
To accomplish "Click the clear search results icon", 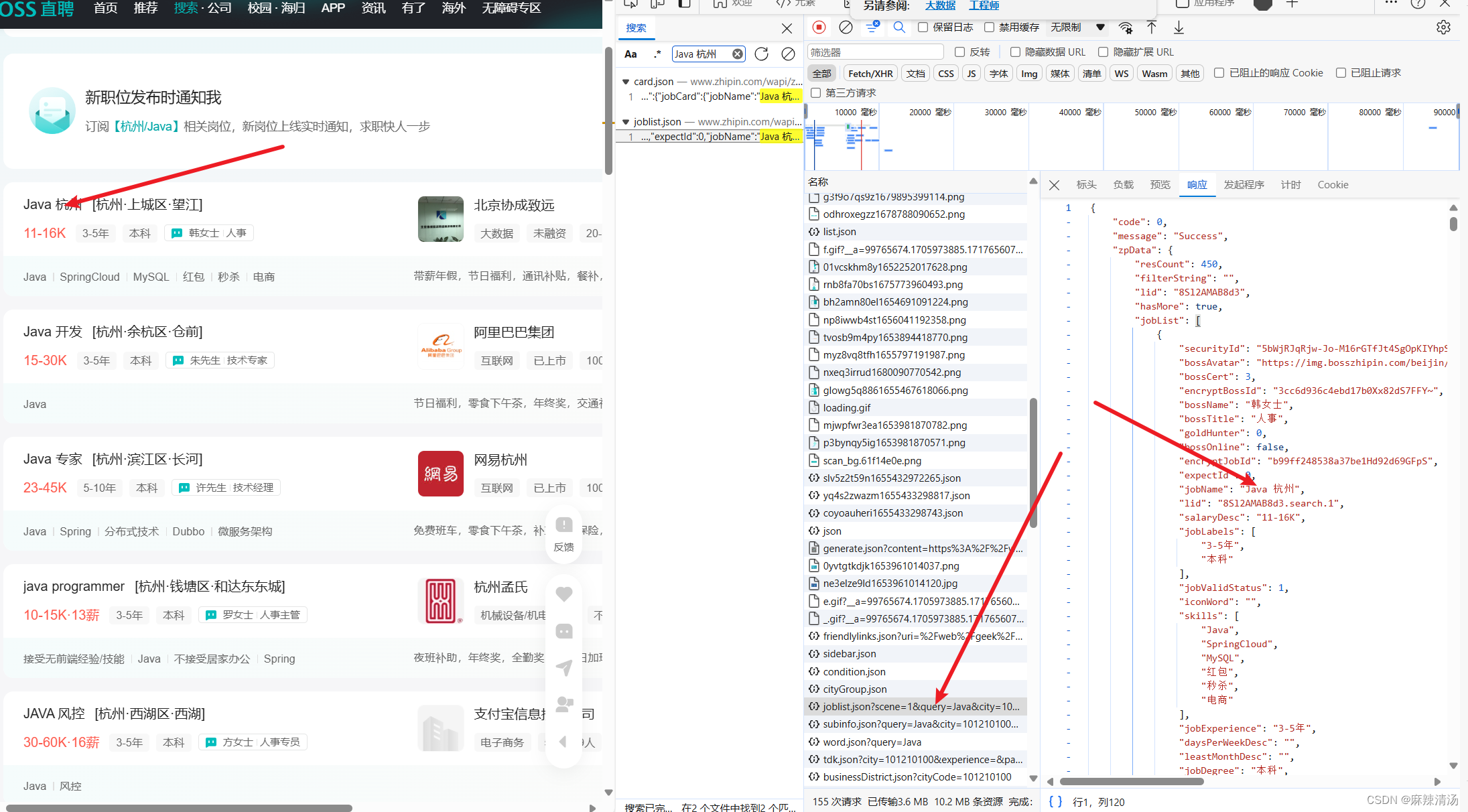I will [789, 54].
